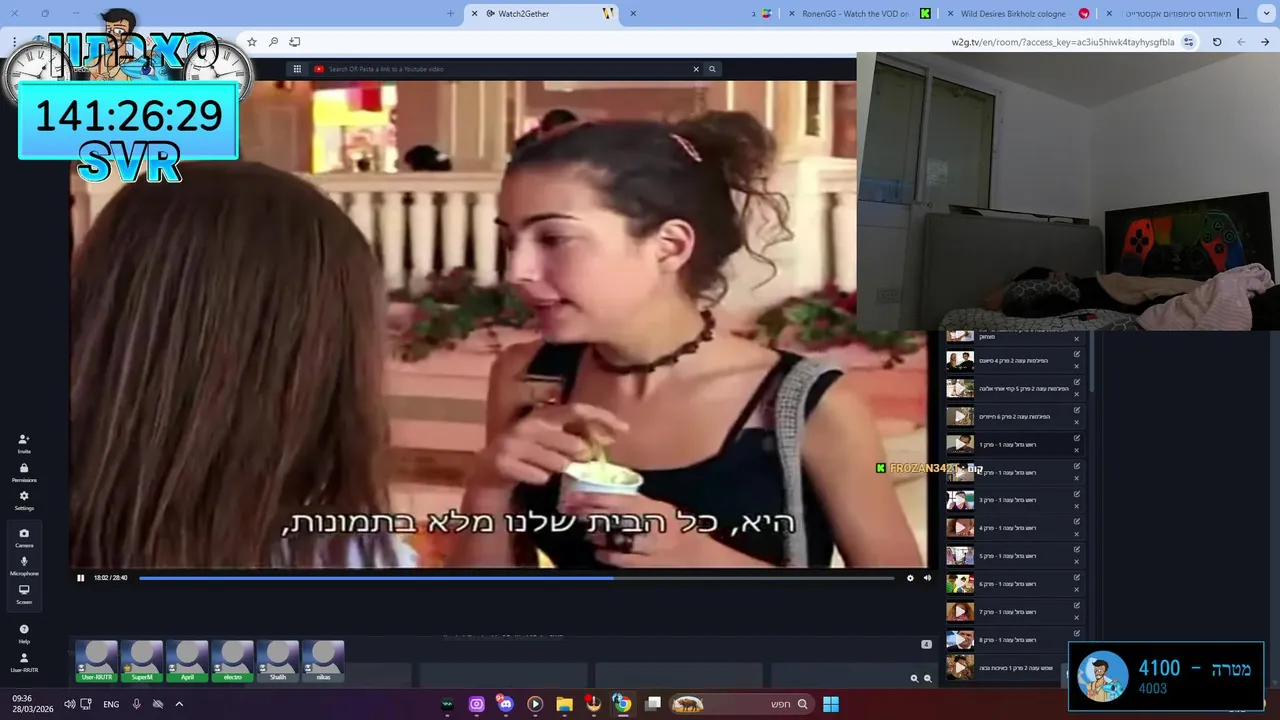
Task: Switch to the Wild Desires Birkholz cologne tab
Action: pyautogui.click(x=1020, y=14)
